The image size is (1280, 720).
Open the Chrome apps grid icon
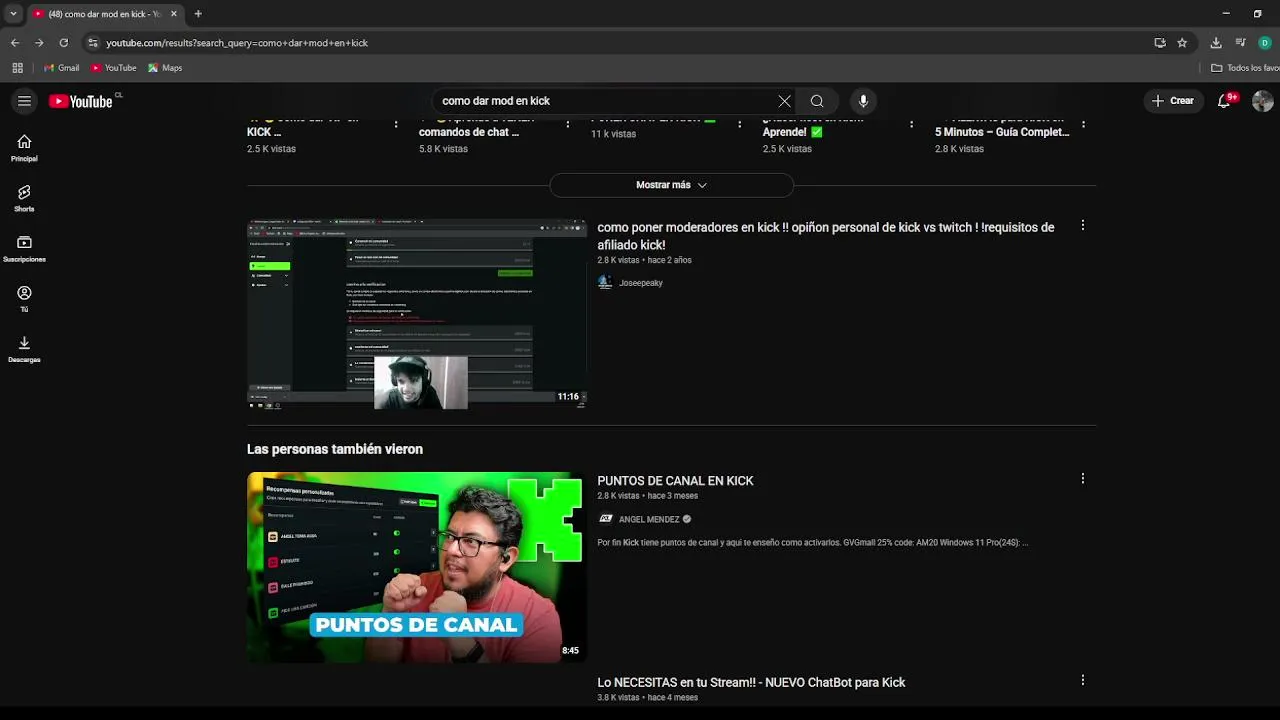(x=17, y=68)
